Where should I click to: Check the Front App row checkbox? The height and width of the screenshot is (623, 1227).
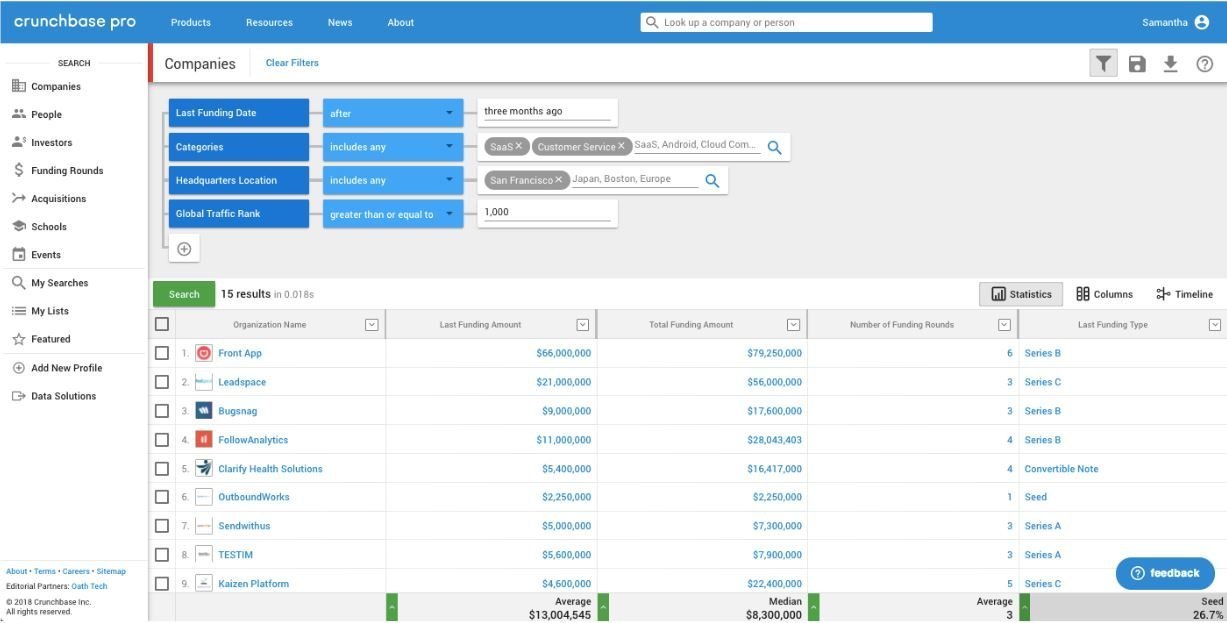162,353
